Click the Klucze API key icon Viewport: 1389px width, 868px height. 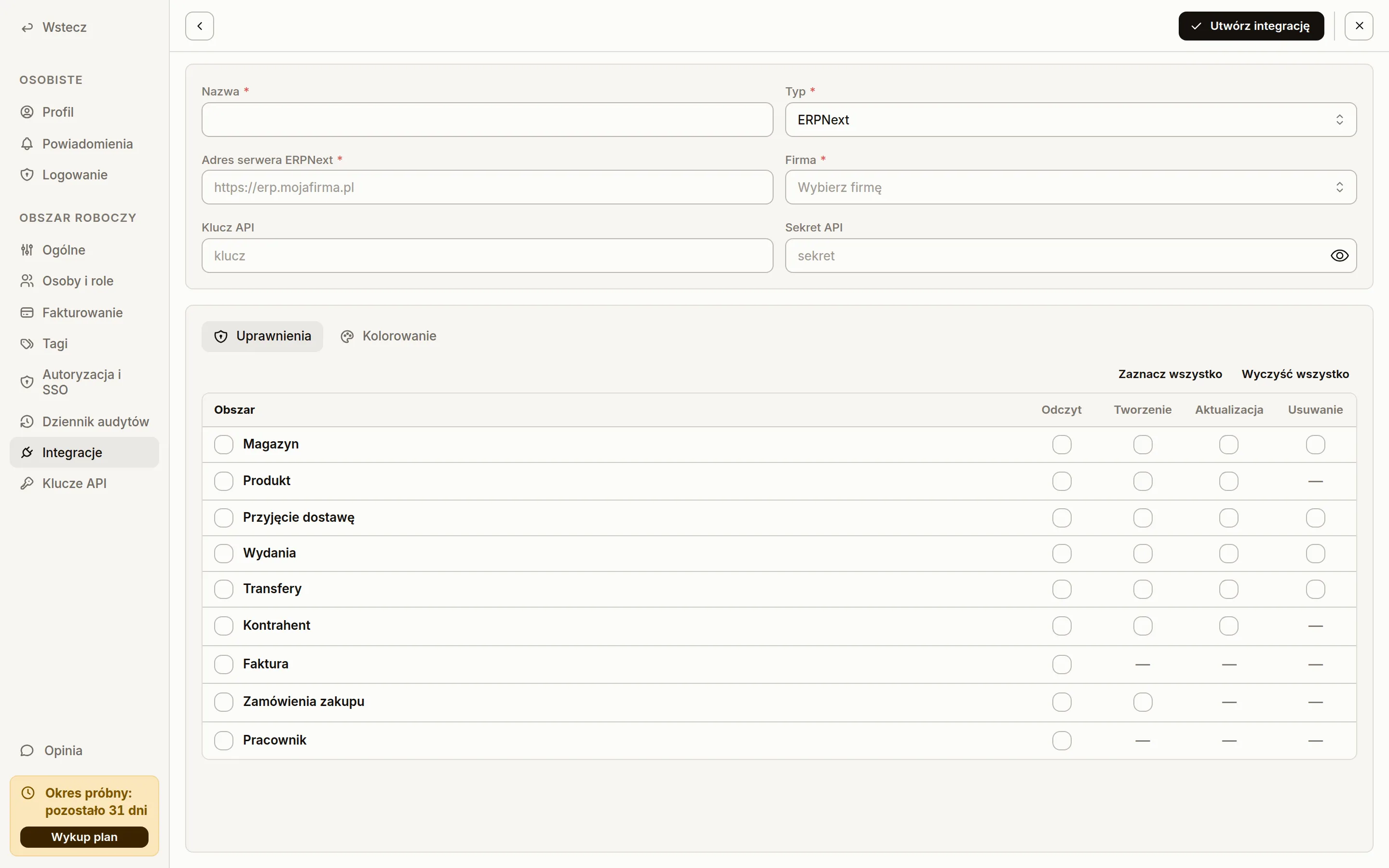point(27,483)
